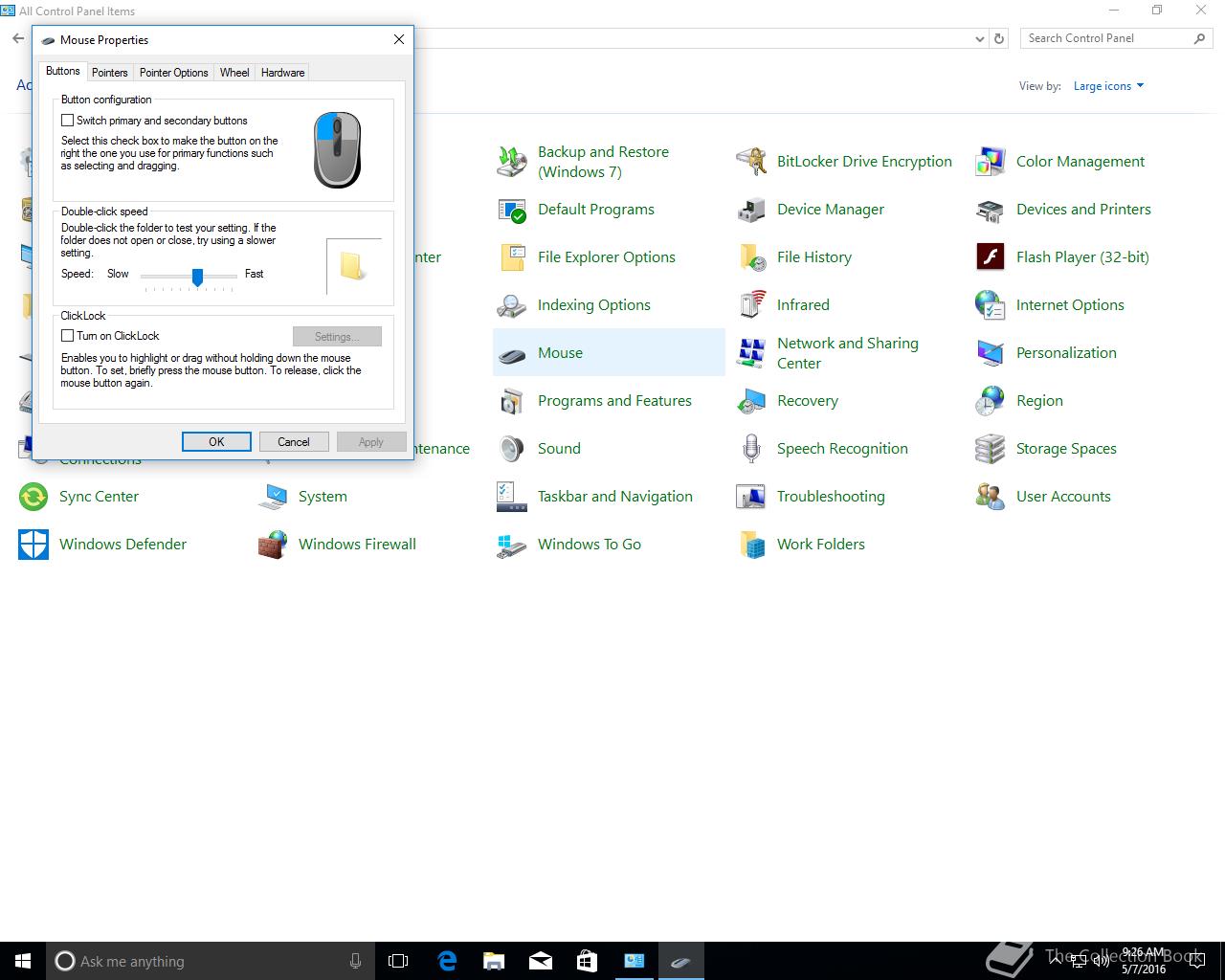Screen dimensions: 1225x980
Task: Click the User Accounts icon
Action: click(991, 497)
